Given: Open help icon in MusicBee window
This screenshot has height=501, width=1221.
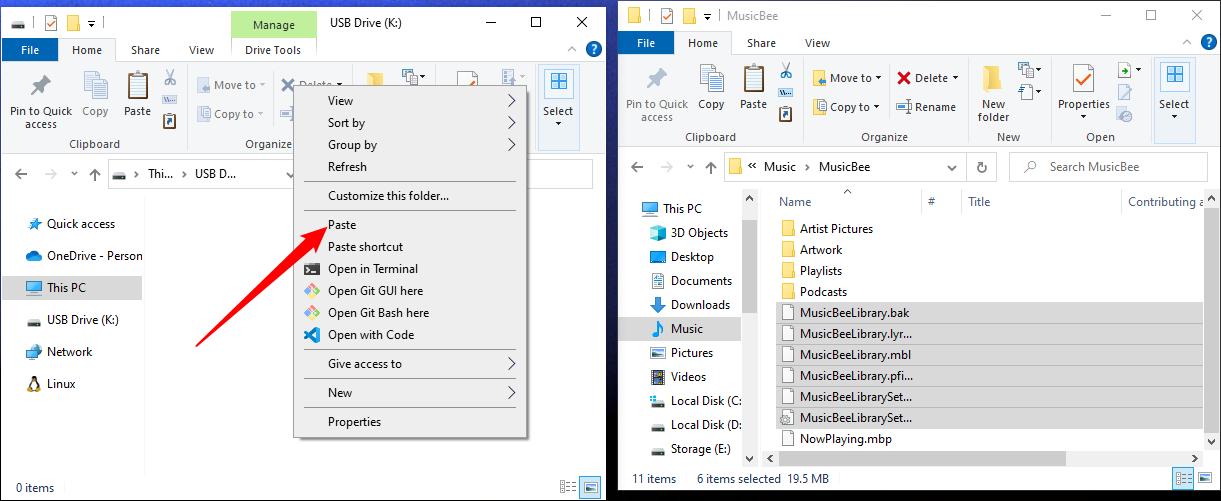Looking at the screenshot, I should click(x=1208, y=43).
